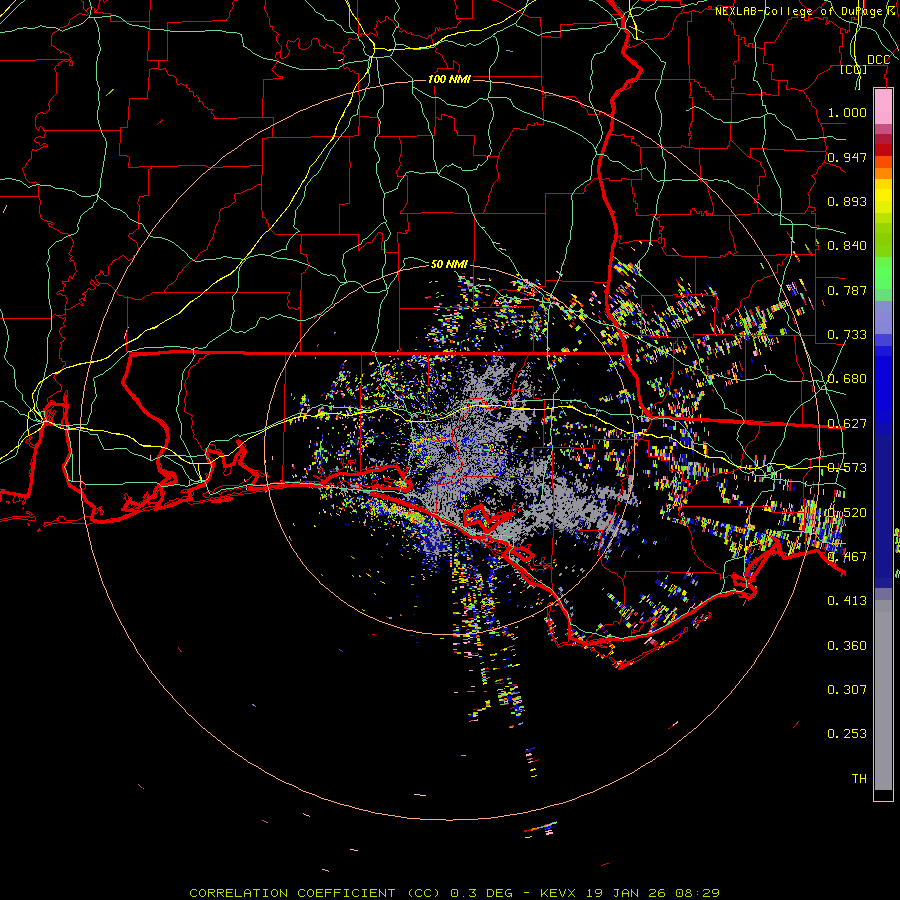Select the 0.413 scale value

click(x=847, y=601)
